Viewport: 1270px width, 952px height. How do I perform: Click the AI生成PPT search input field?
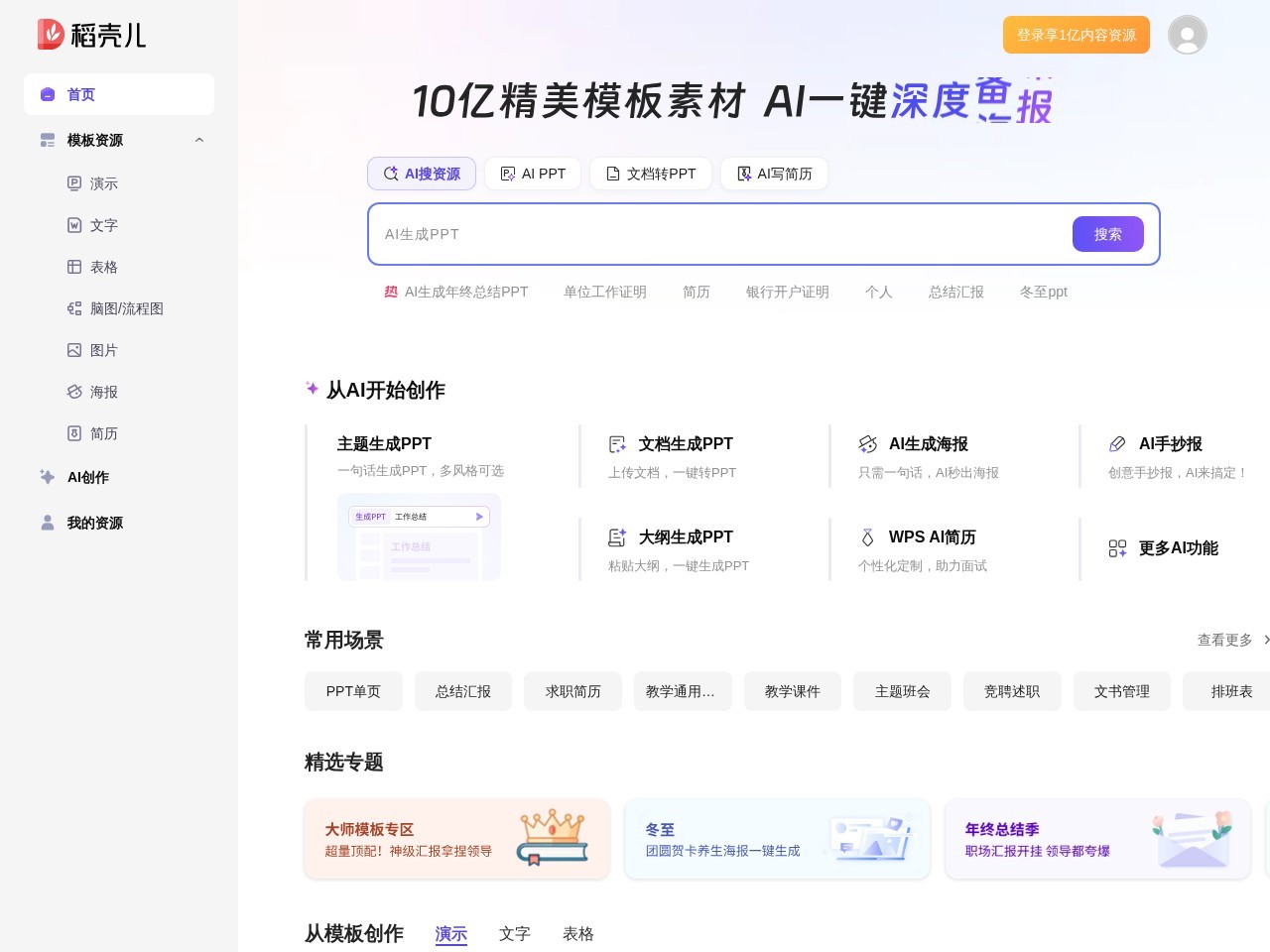(695, 234)
